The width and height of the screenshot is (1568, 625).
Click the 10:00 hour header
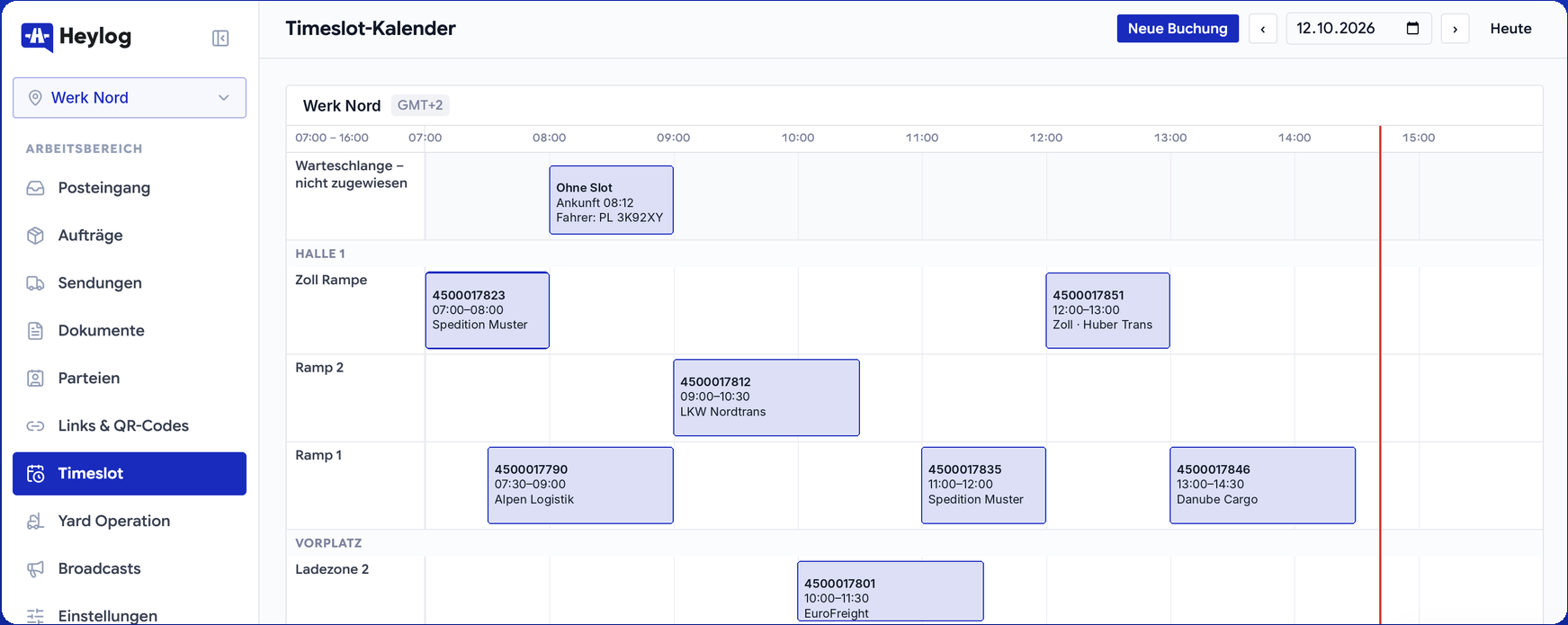click(798, 138)
